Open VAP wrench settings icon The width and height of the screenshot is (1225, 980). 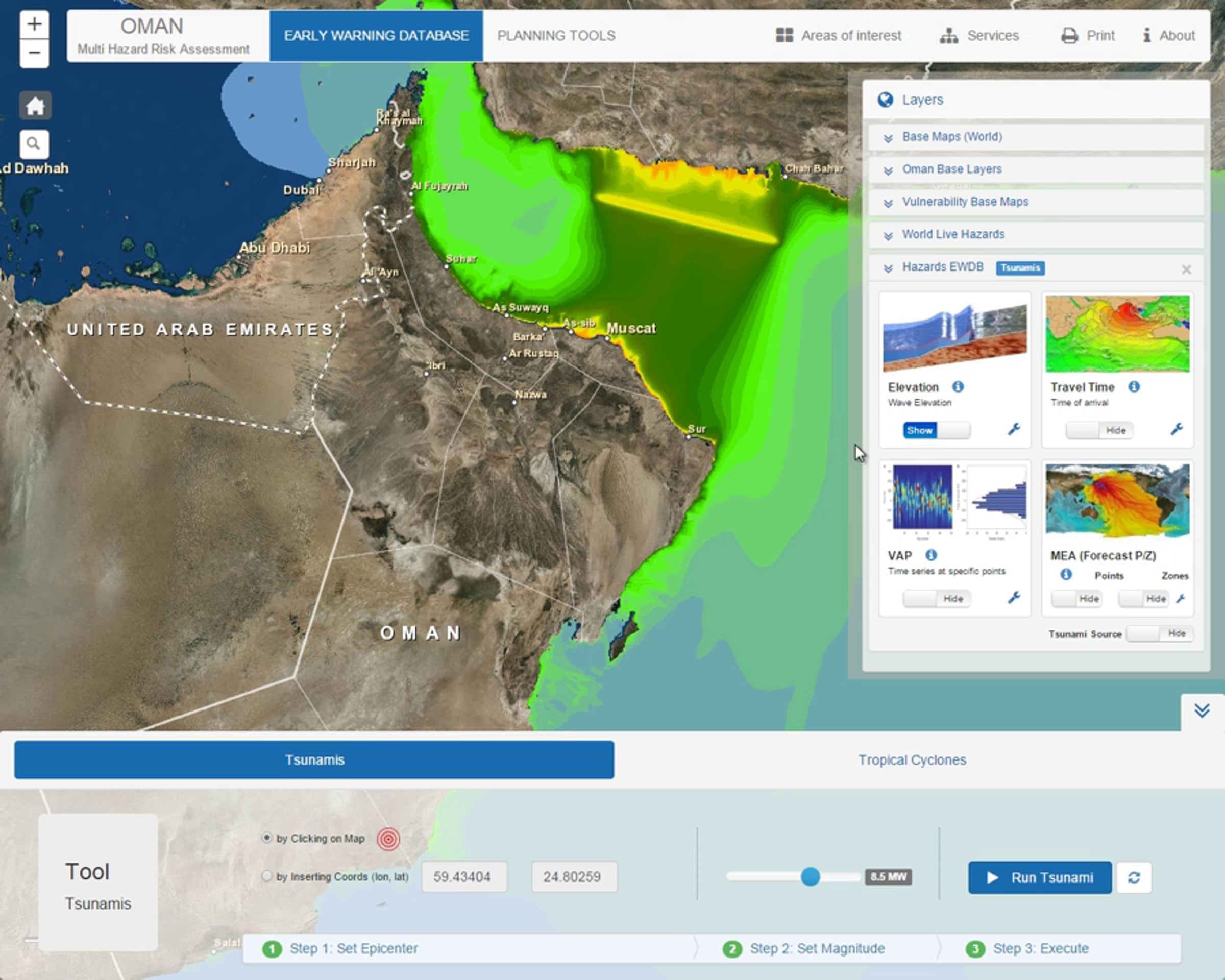[1014, 597]
